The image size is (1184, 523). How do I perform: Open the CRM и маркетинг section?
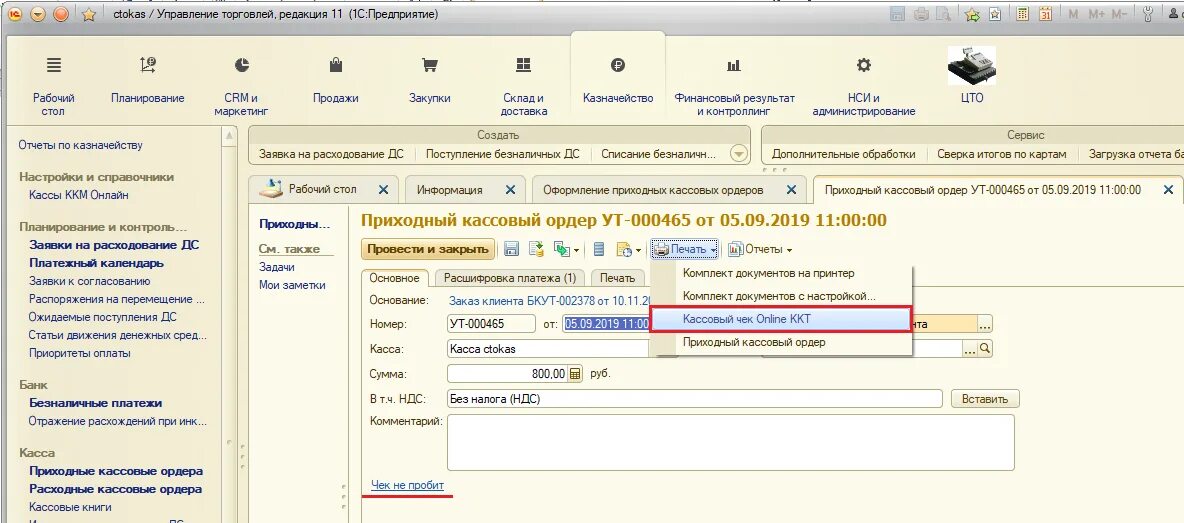coord(242,87)
